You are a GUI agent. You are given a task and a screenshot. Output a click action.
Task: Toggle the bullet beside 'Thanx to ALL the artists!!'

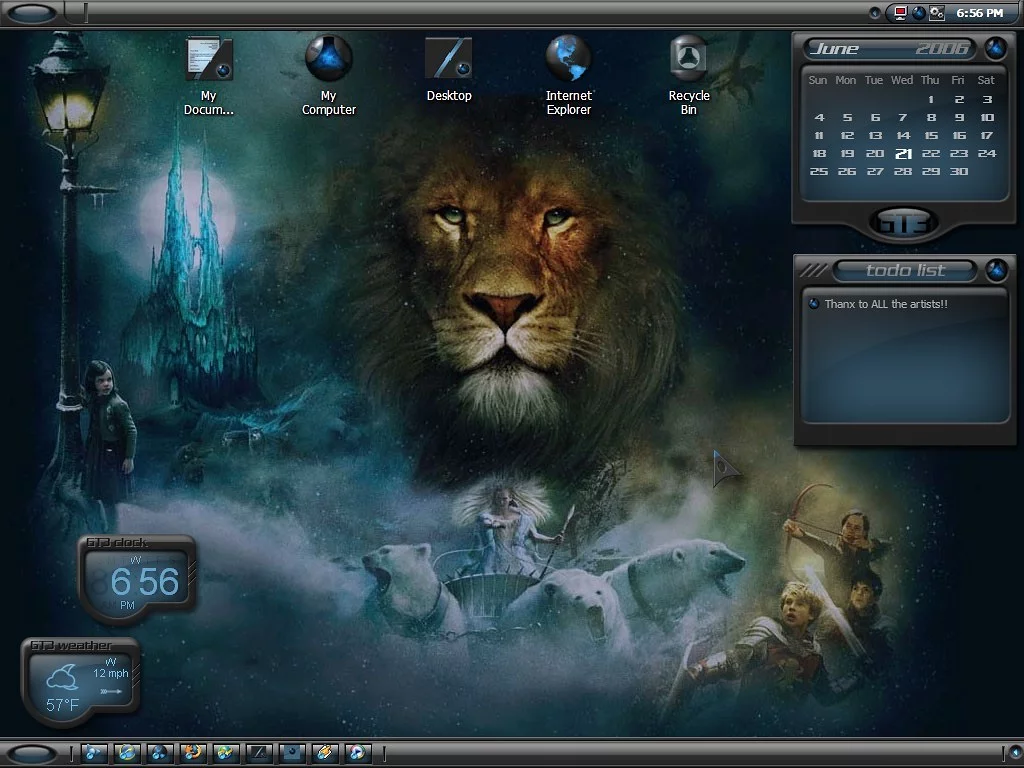coord(814,304)
